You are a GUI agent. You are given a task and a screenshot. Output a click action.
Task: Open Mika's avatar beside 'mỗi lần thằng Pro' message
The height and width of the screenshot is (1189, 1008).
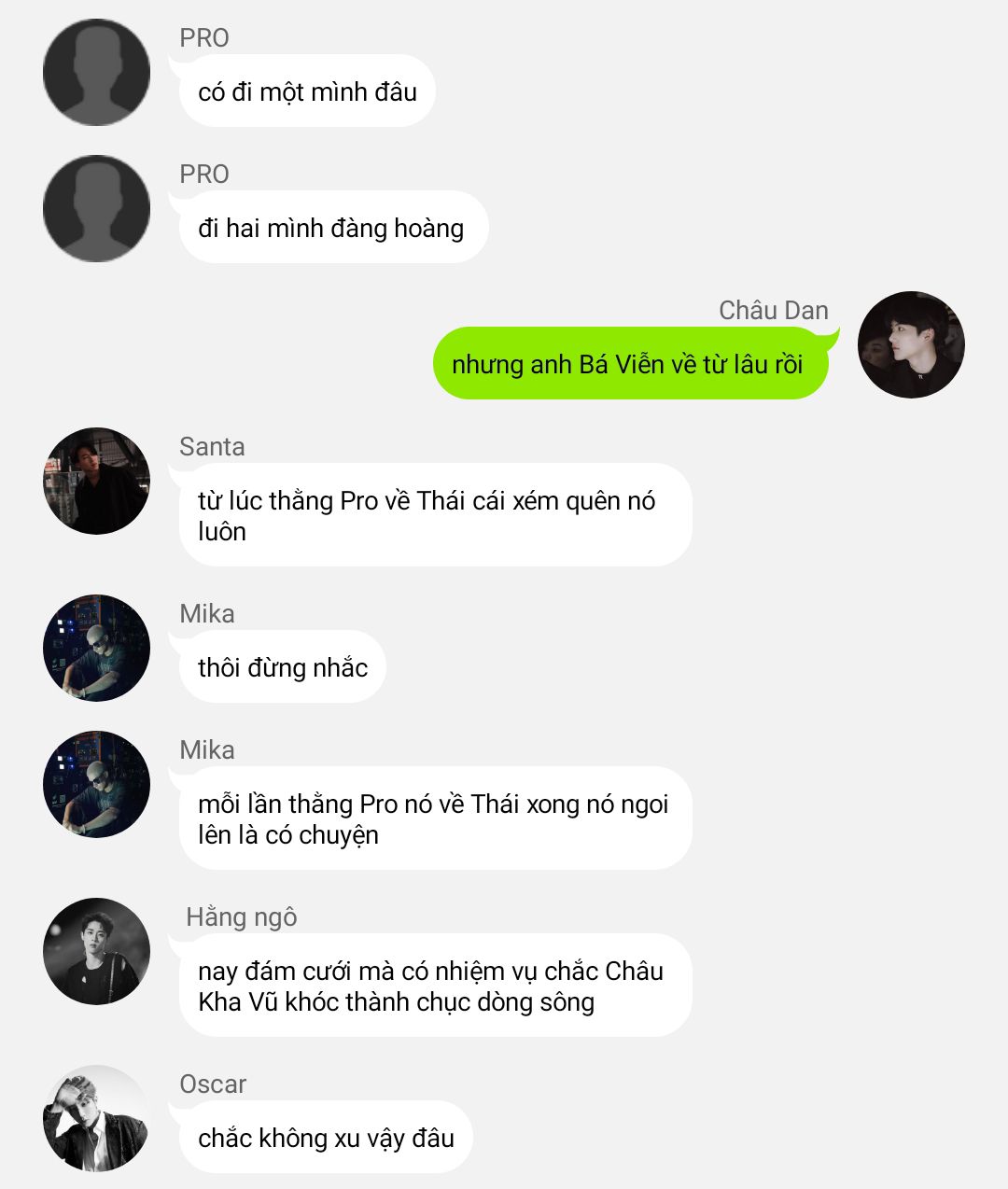[x=97, y=784]
